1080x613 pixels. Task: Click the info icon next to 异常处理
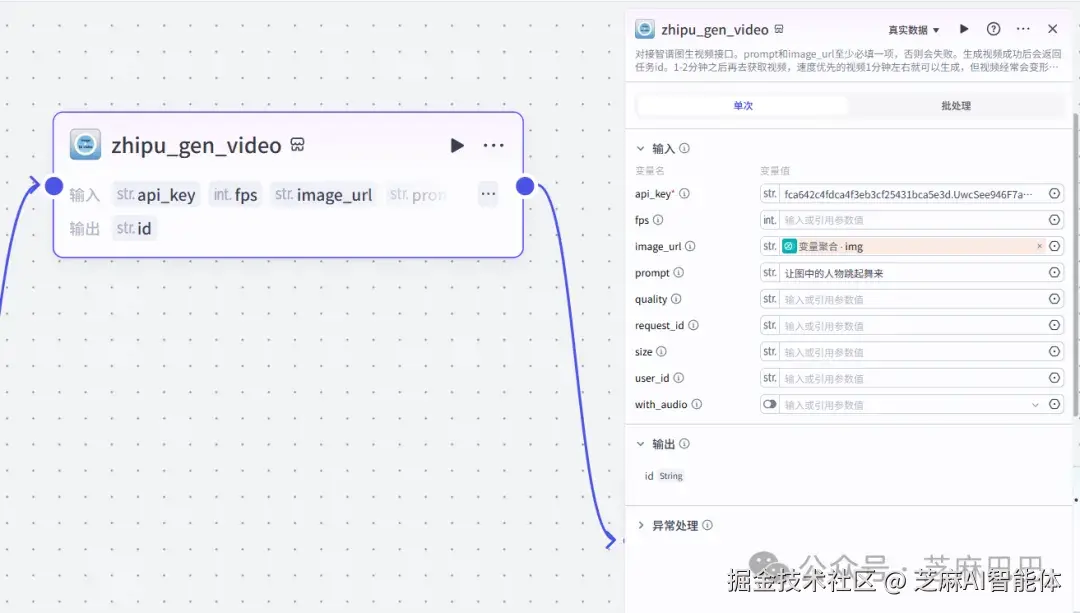[x=707, y=525]
